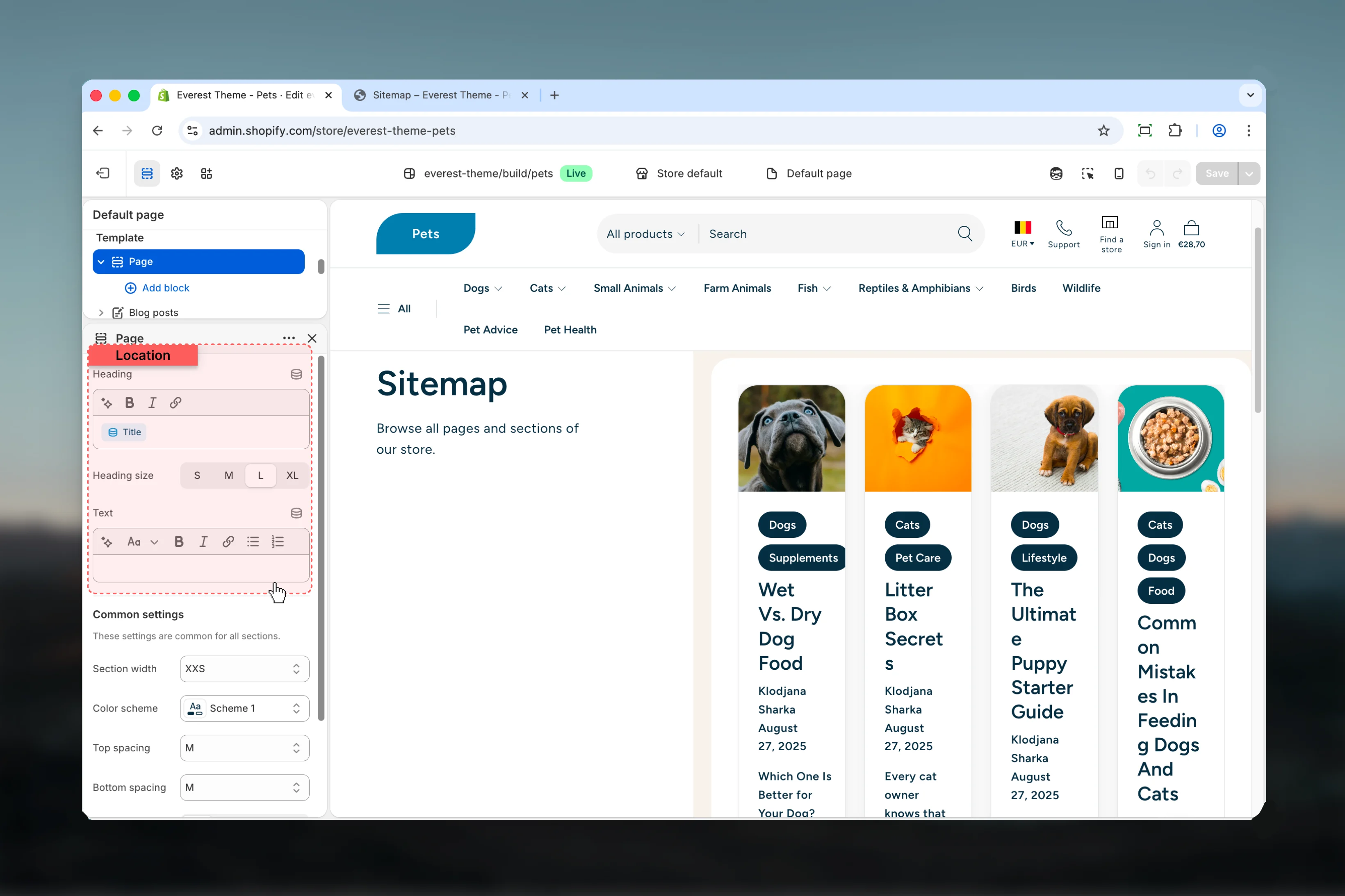
Task: Select heading size M
Action: [229, 475]
